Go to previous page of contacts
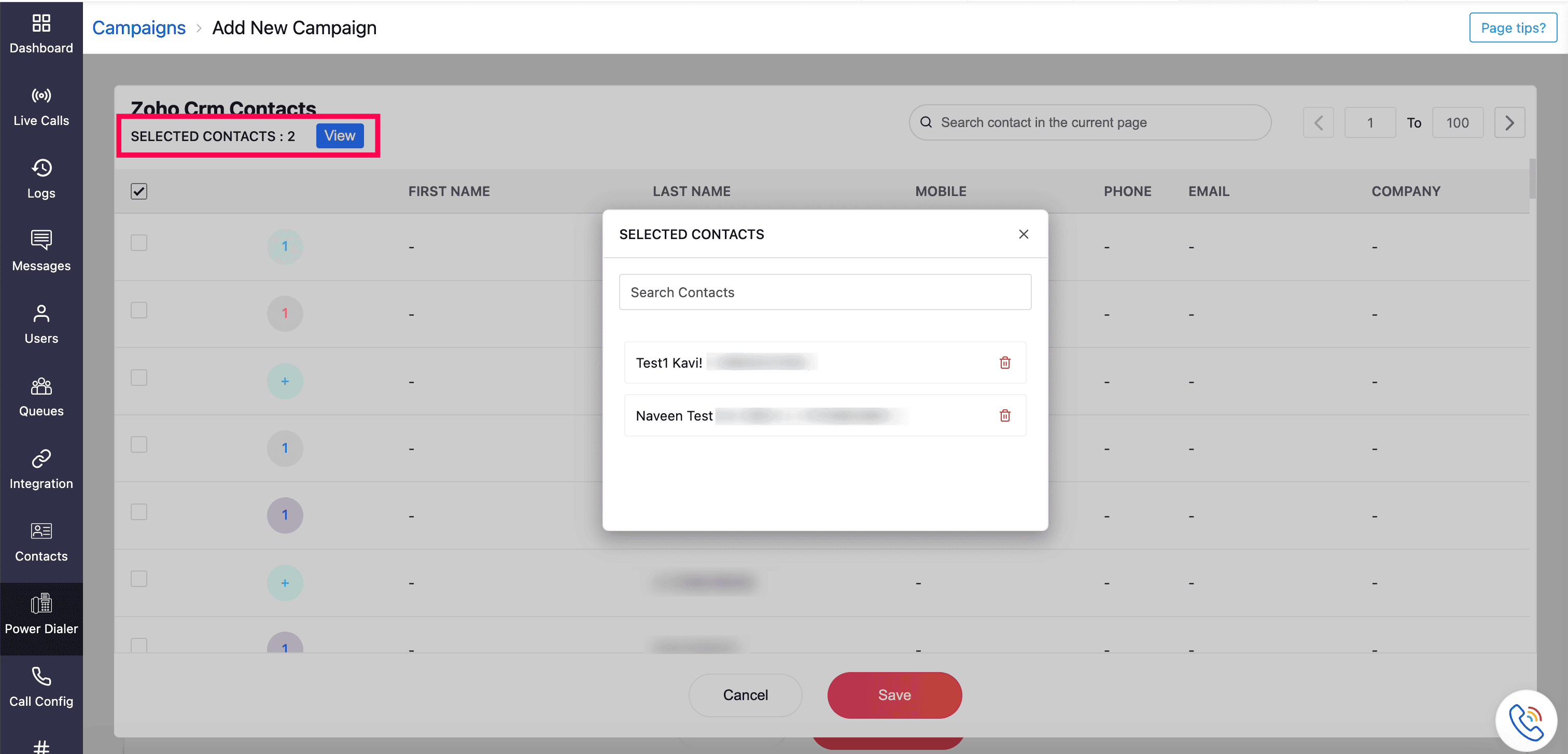This screenshot has height=754, width=1568. pos(1318,123)
